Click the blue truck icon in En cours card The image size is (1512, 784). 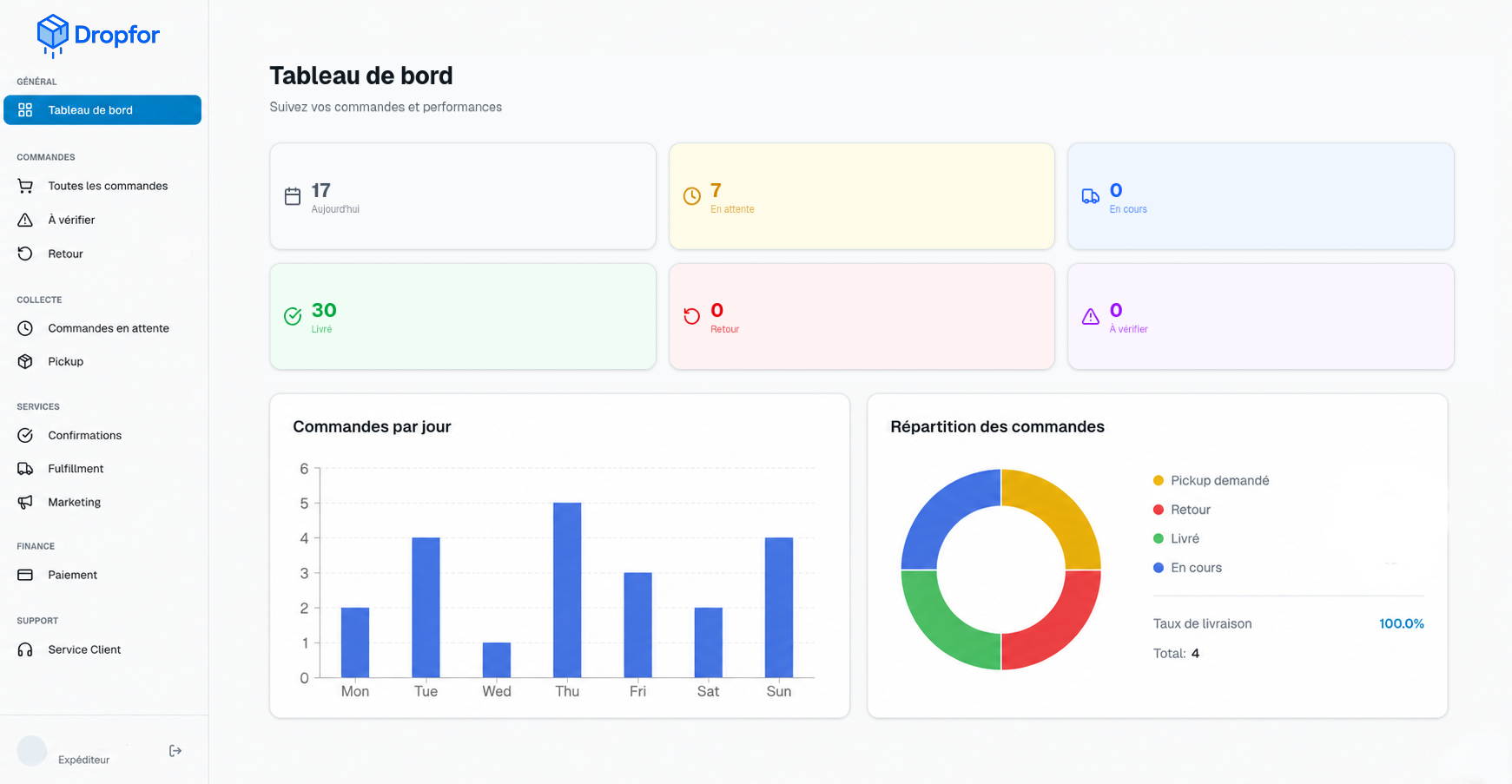(1091, 196)
